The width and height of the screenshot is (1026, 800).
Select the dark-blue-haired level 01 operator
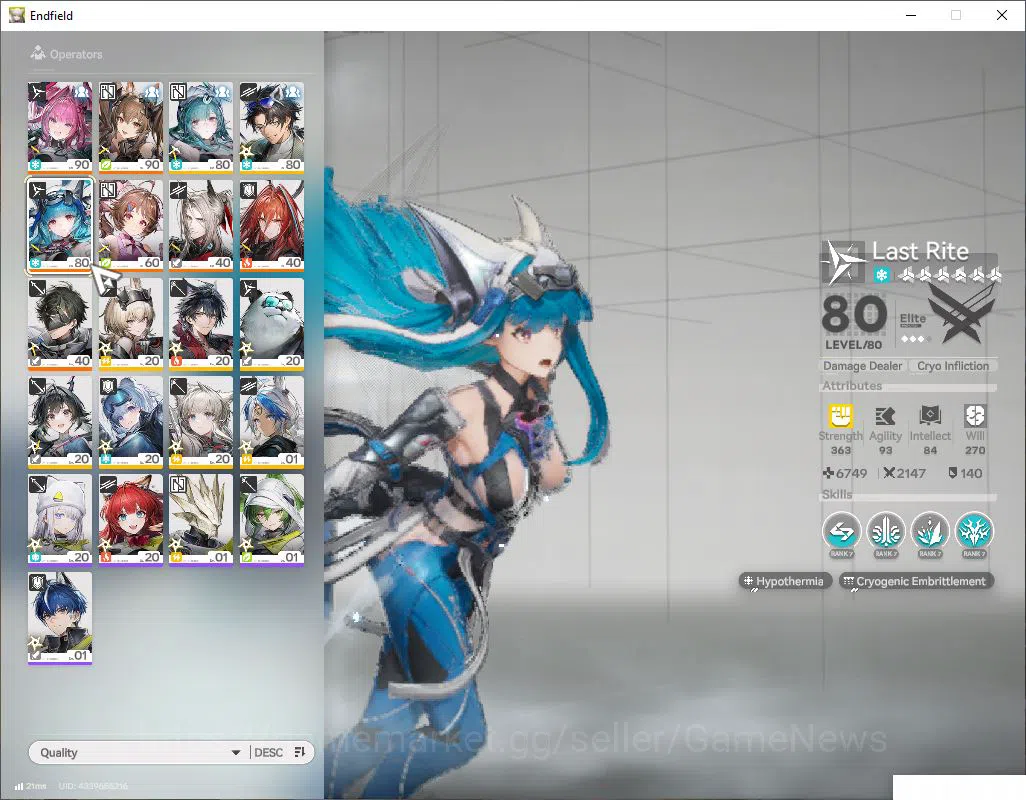coord(60,618)
